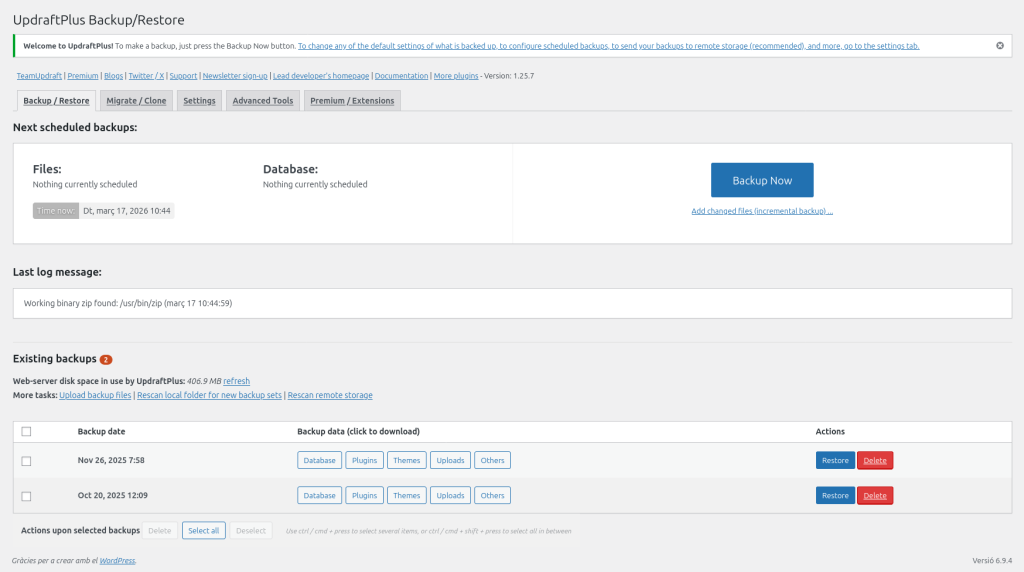Screen dimensions: 1024x572
Task: Click Add changed files incremental backup link
Action: click(762, 211)
